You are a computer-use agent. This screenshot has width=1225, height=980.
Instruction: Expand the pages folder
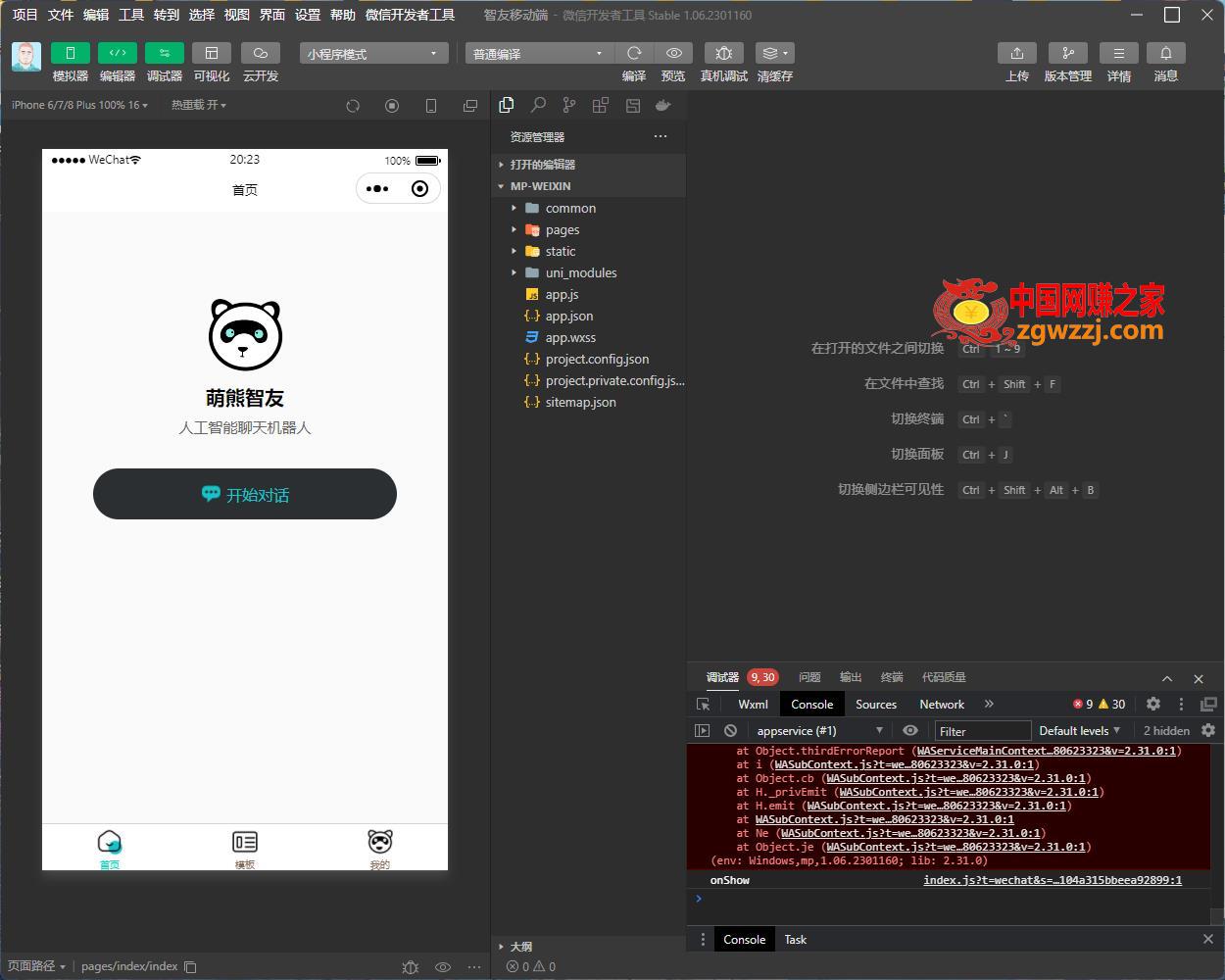point(588,229)
